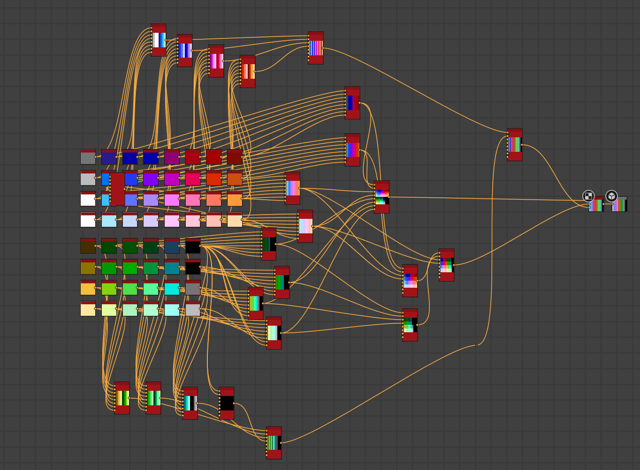640x470 pixels.
Task: Click the olive color node
Action: (x=88, y=268)
